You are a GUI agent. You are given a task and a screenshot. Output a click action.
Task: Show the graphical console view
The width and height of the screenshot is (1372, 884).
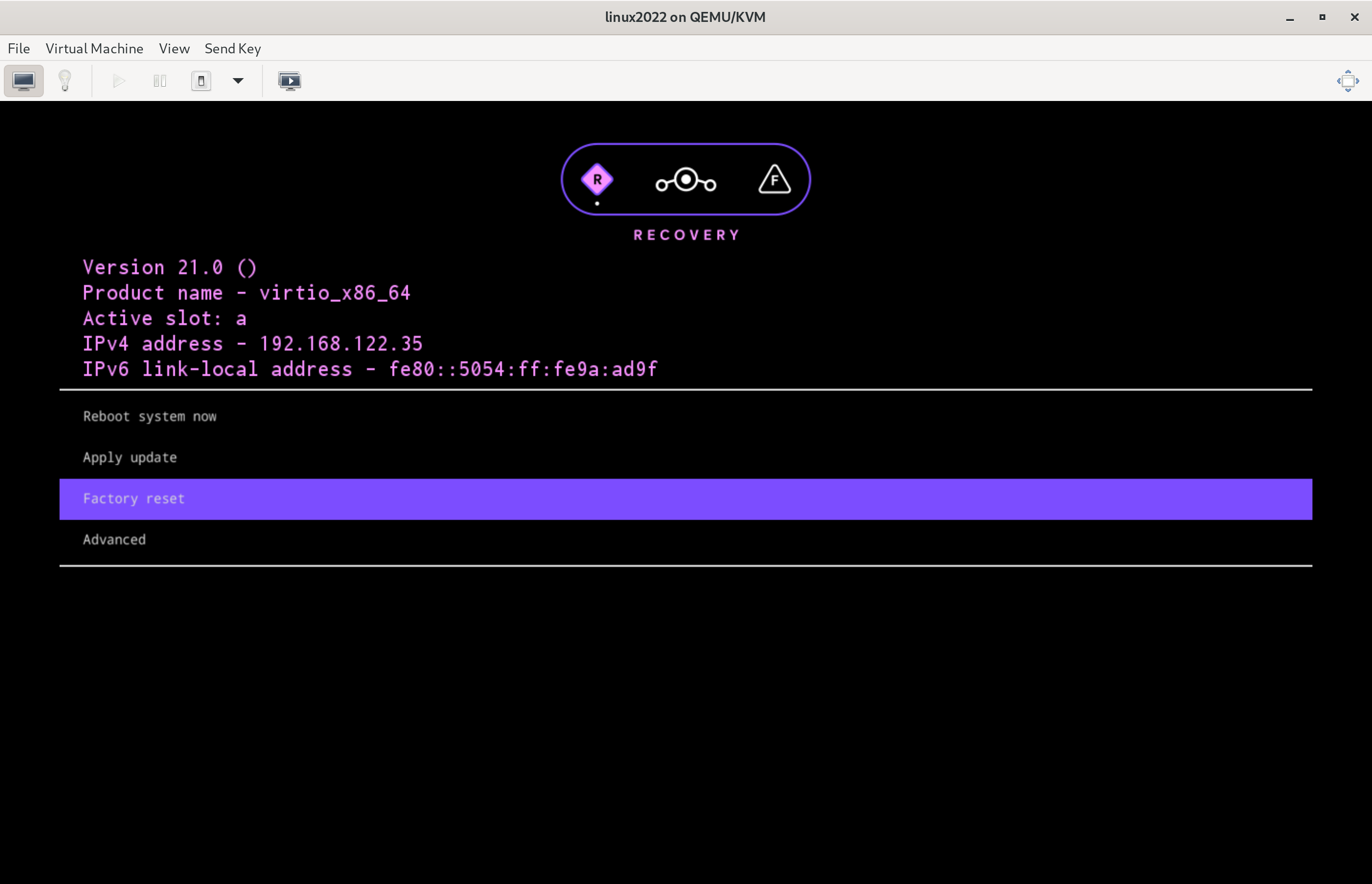coord(23,81)
